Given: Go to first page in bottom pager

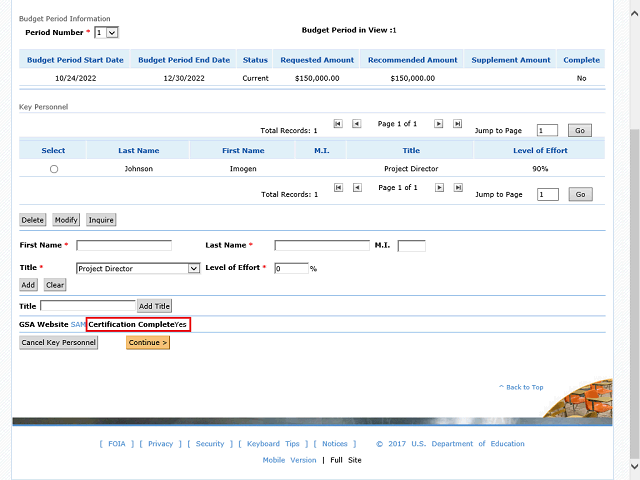Looking at the screenshot, I should pos(338,187).
